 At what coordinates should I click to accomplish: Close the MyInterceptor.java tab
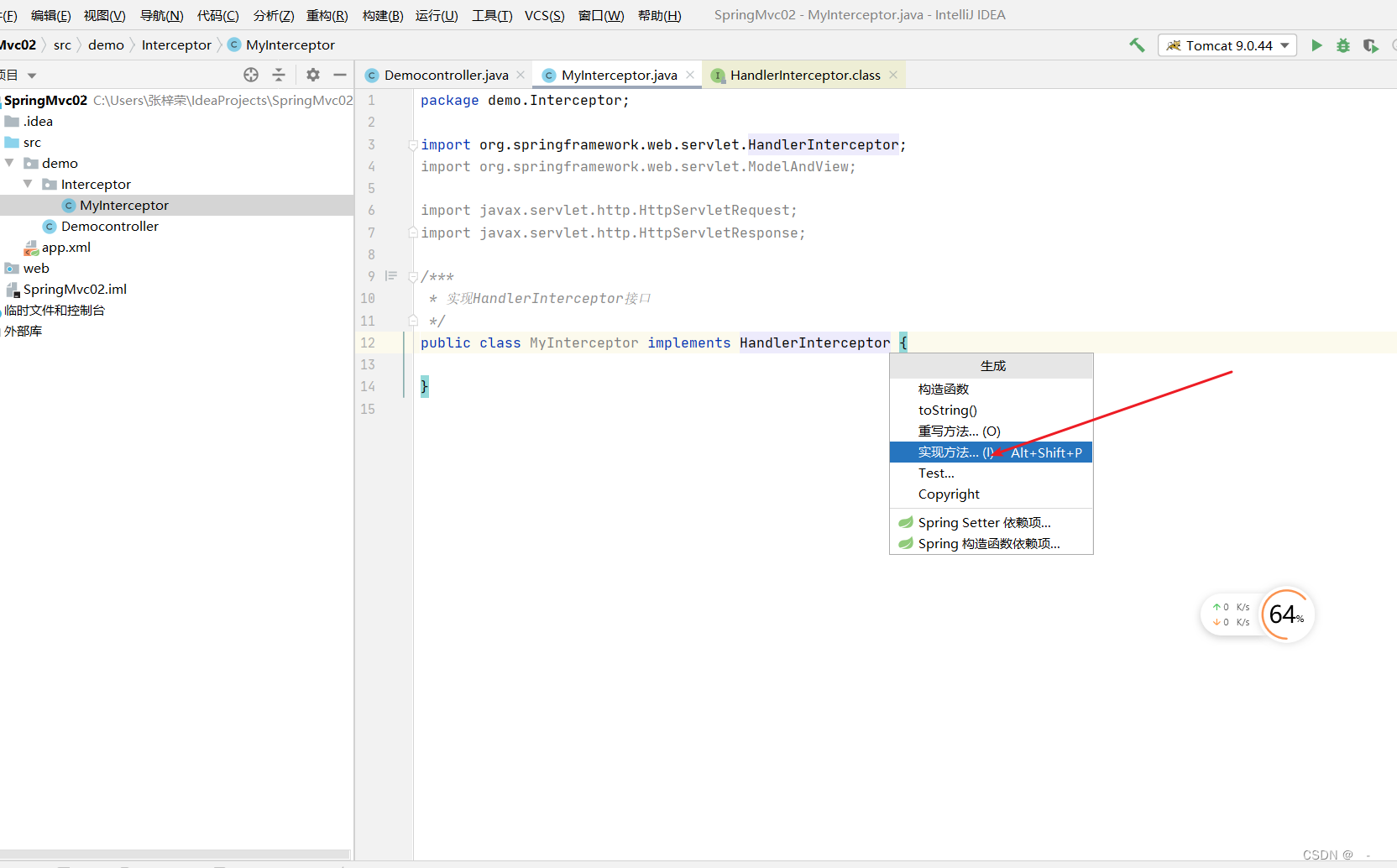pos(690,75)
